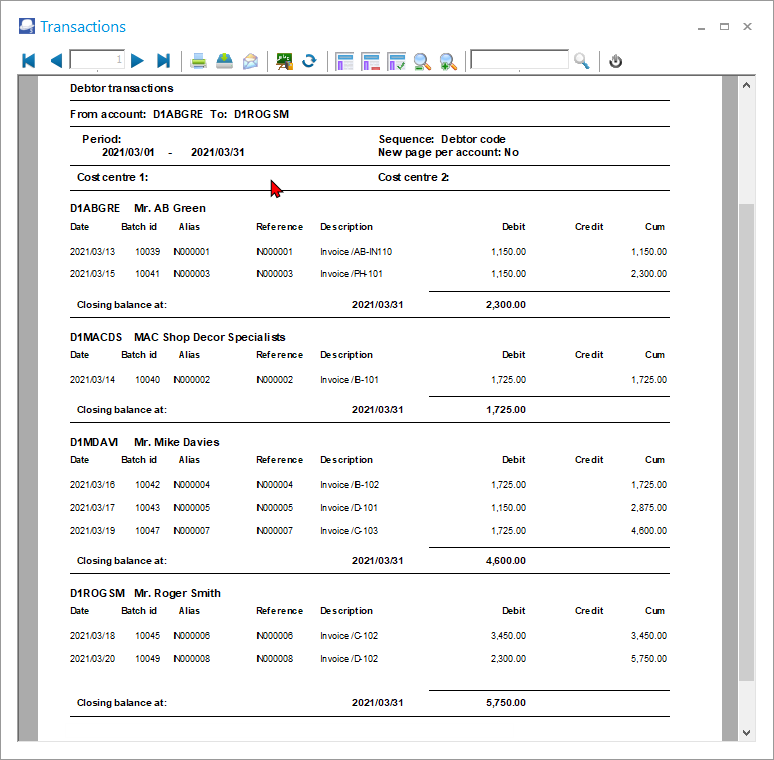Go to the previous report page
The height and width of the screenshot is (760, 774).
56,61
